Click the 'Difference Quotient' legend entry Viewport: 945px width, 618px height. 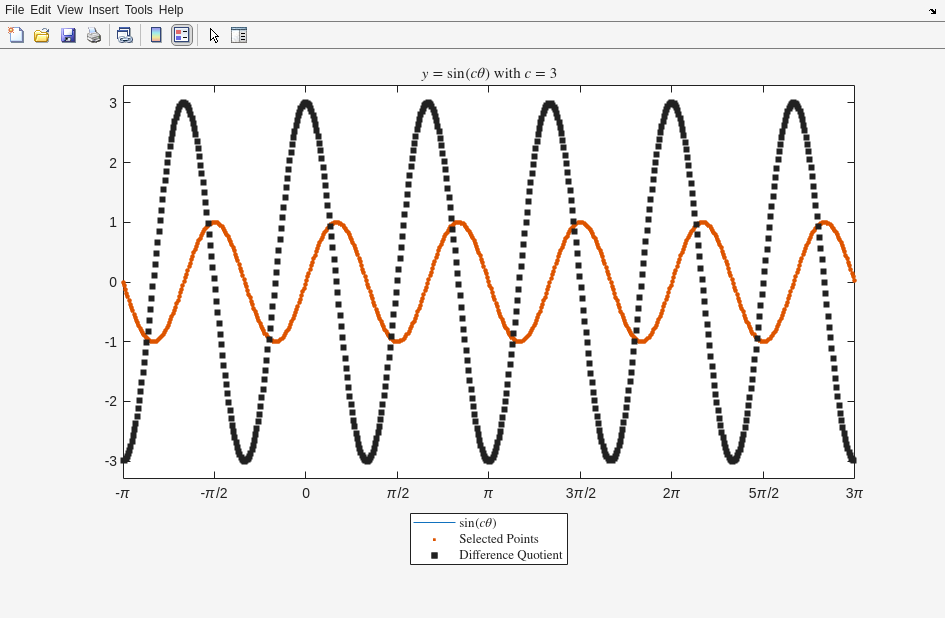click(510, 555)
